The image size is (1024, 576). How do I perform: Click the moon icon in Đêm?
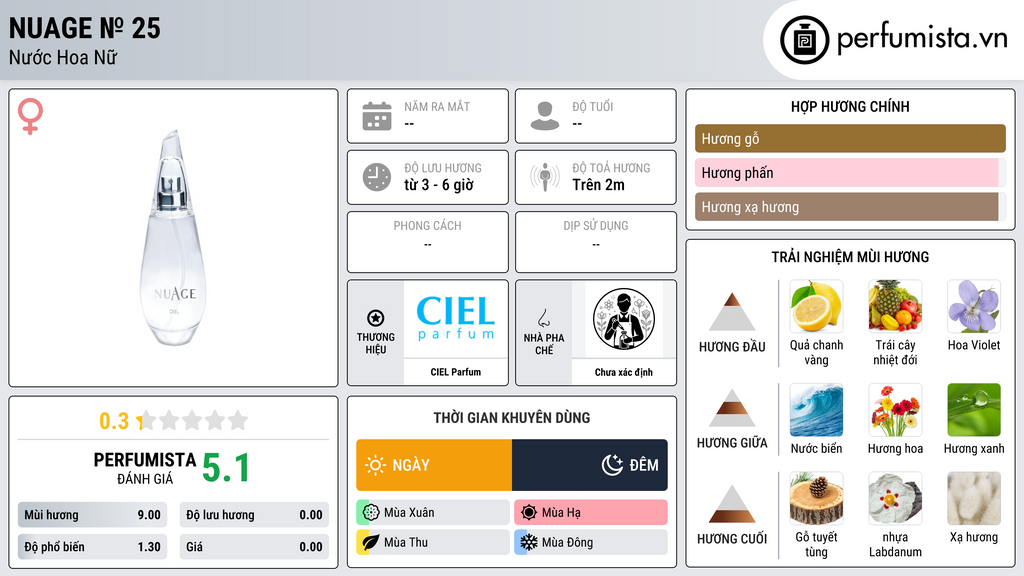[x=612, y=465]
